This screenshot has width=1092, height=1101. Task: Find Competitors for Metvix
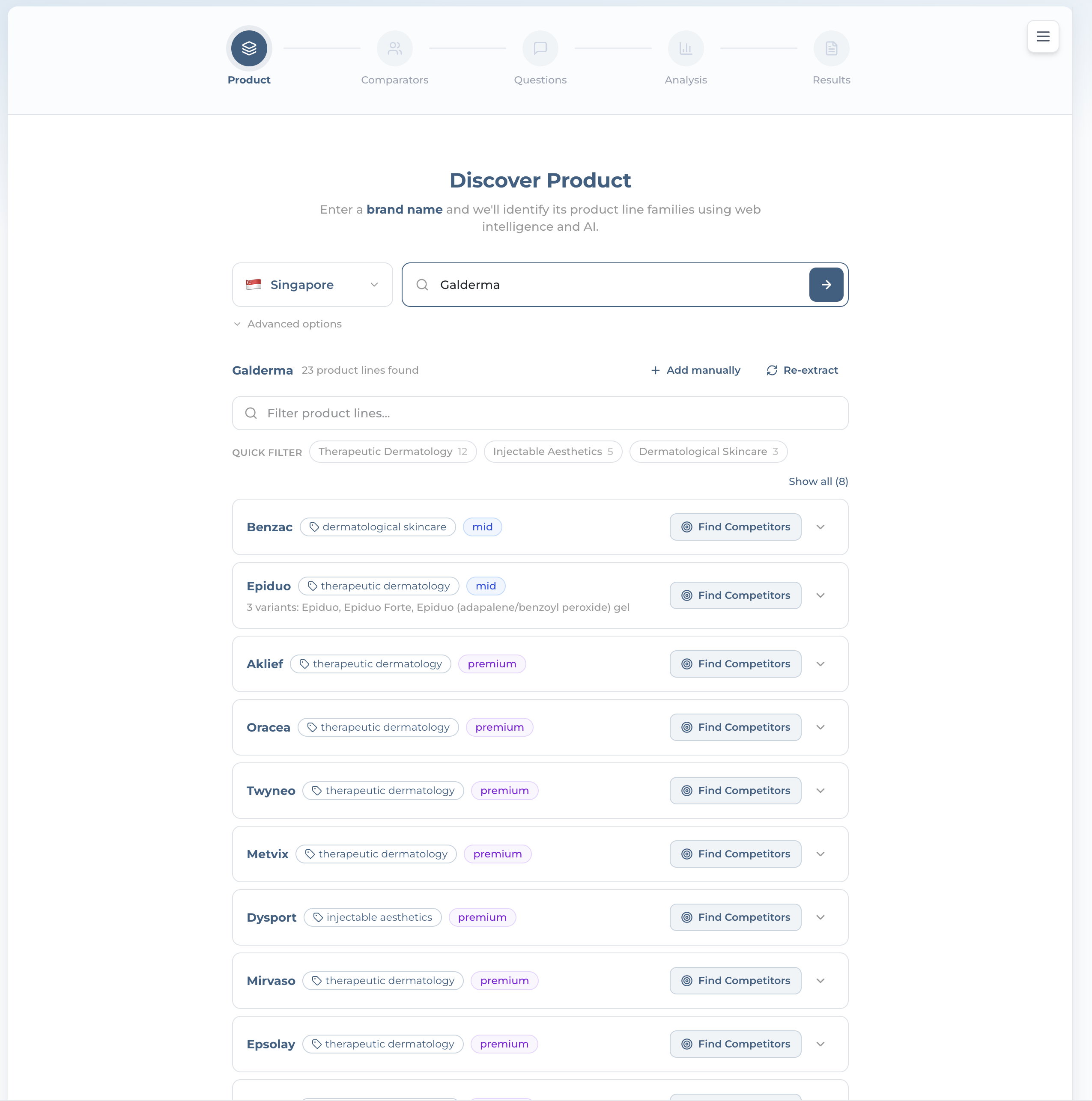pyautogui.click(x=735, y=854)
